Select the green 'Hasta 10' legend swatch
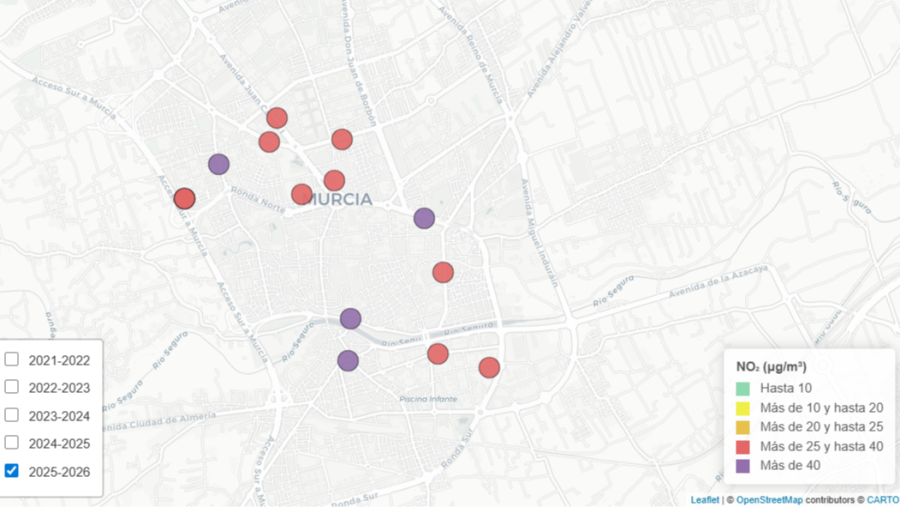The image size is (900, 507). click(742, 388)
